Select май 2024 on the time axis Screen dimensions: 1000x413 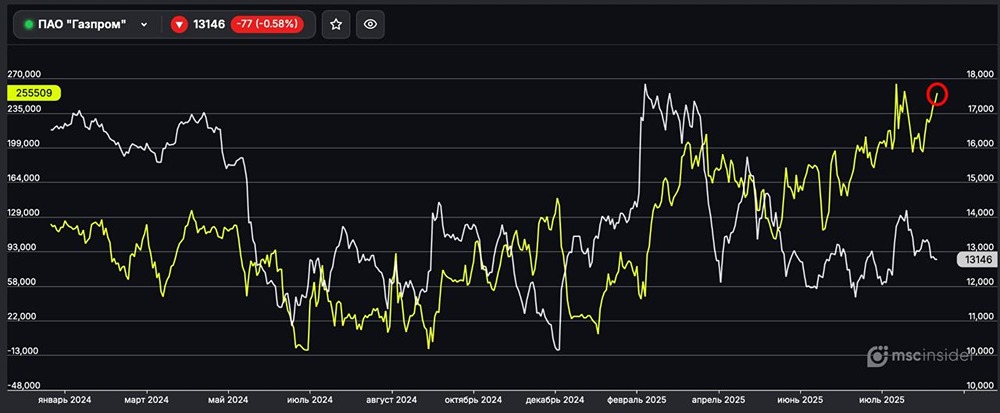tap(228, 400)
